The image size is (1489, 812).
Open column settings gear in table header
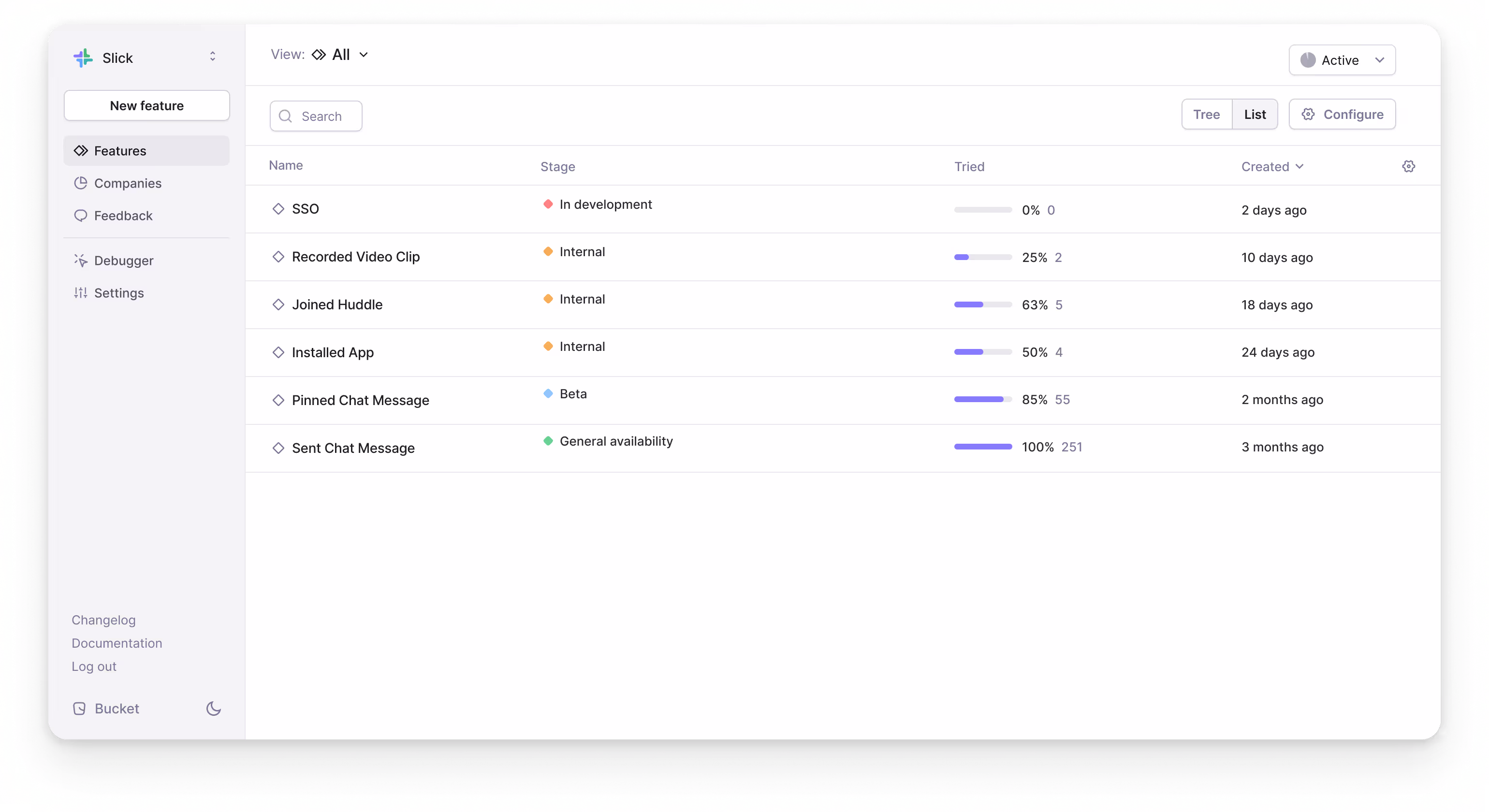[x=1408, y=166]
